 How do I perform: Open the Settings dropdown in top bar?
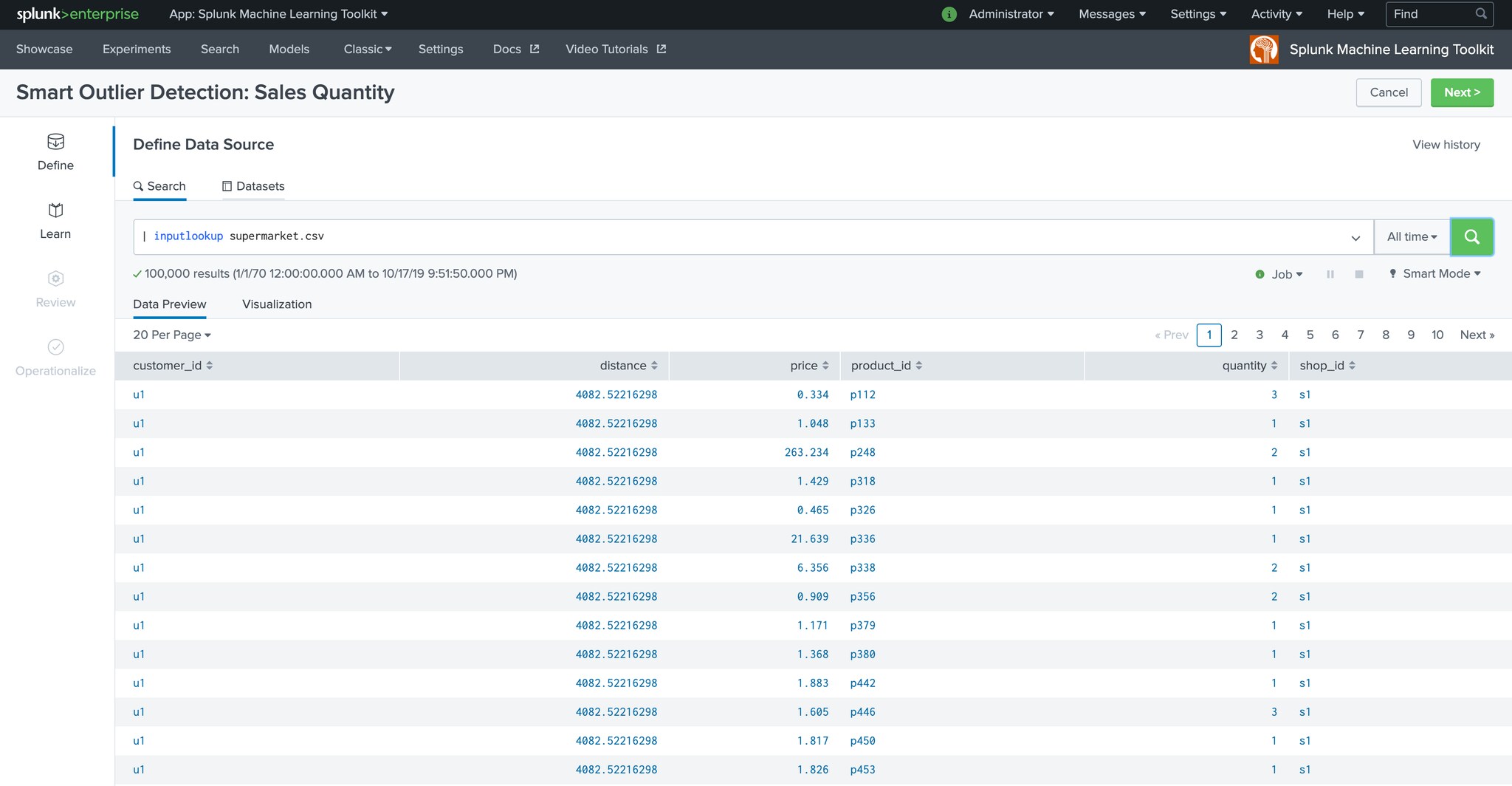[x=1198, y=14]
